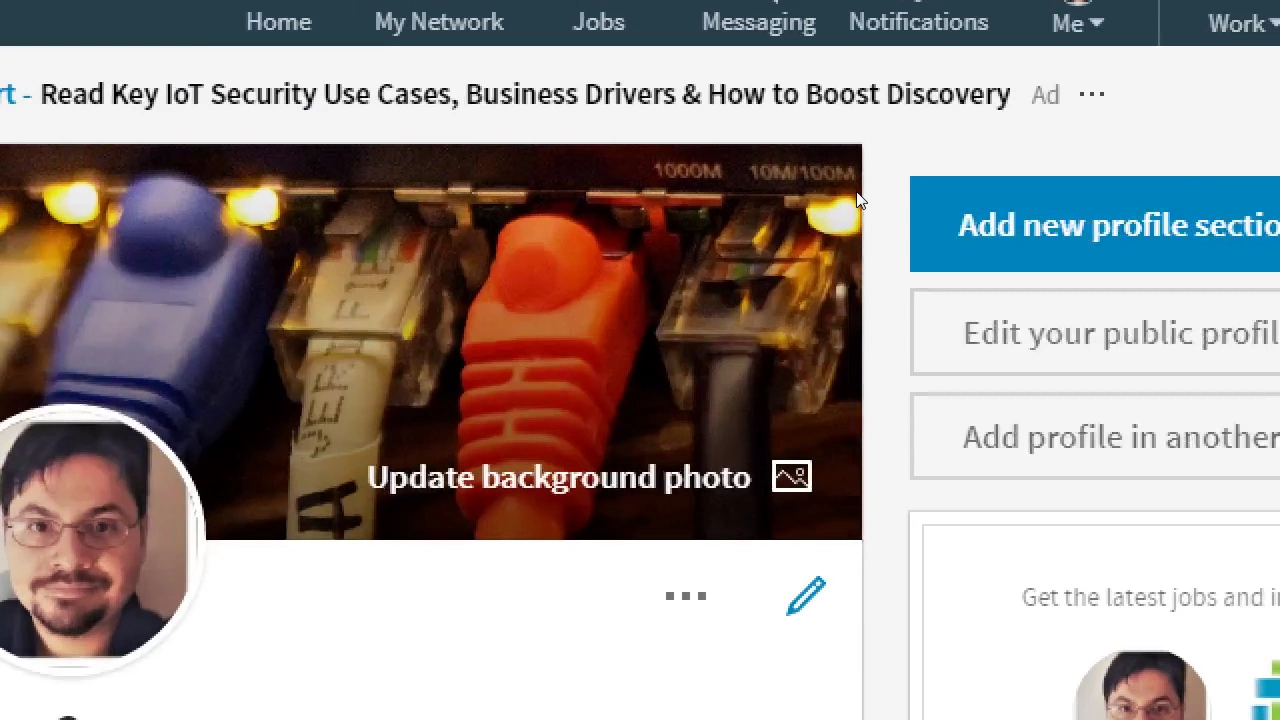Image resolution: width=1280 pixels, height=720 pixels.
Task: Open the Work menu
Action: click(1242, 22)
